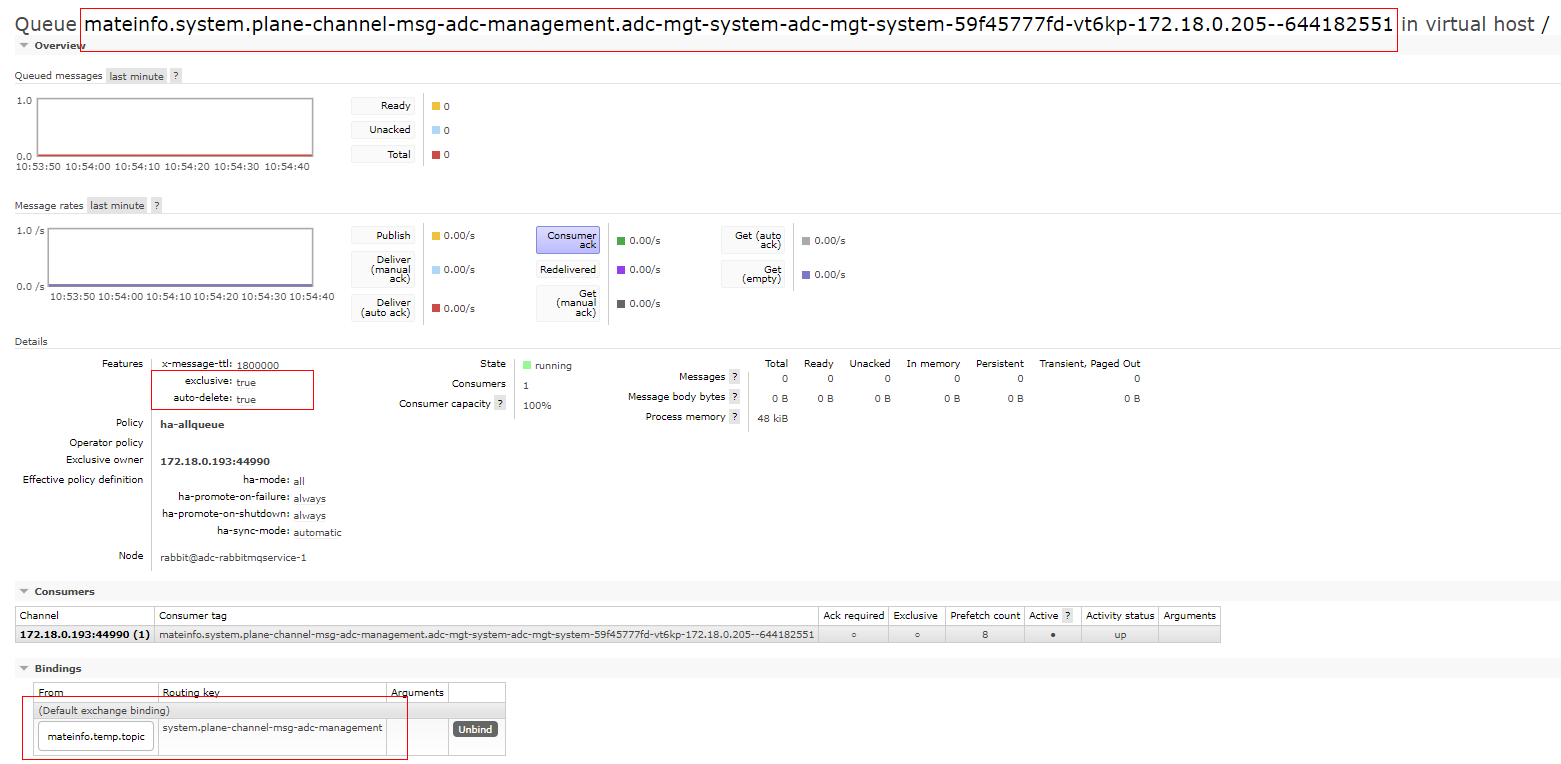Open help for Message rates
Screen dimensions: 1561x764
click(156, 206)
